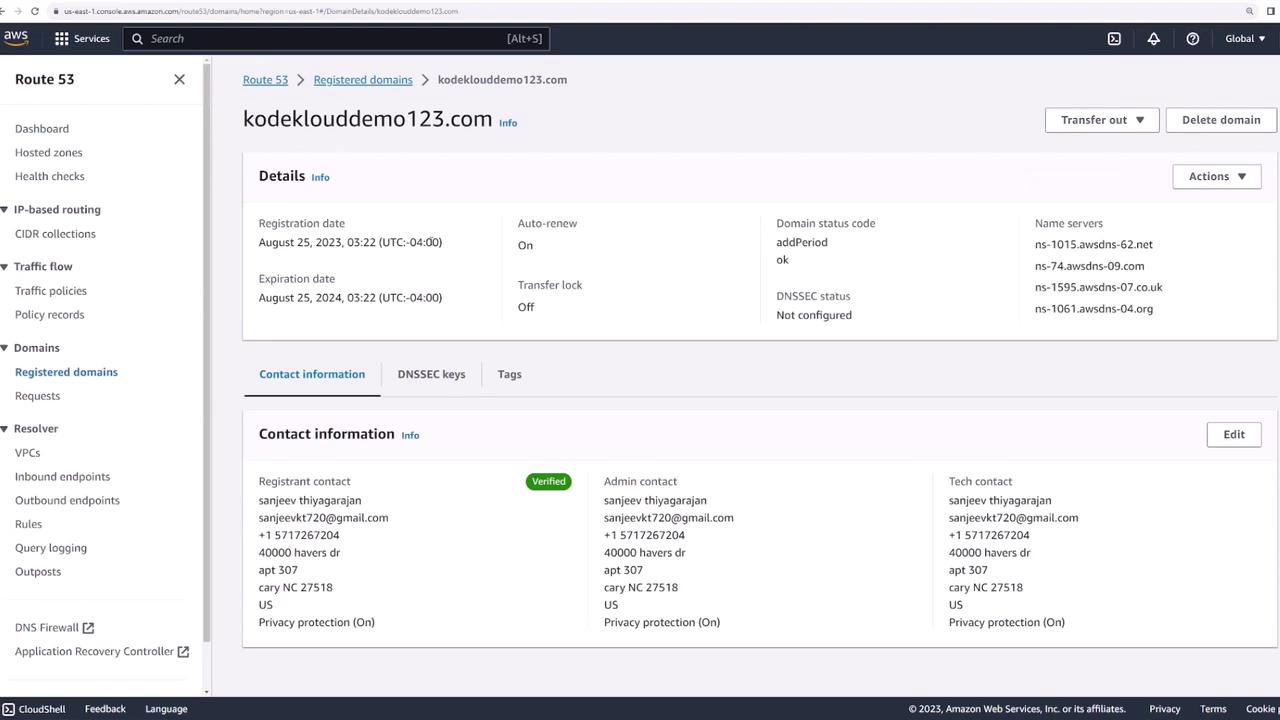This screenshot has height=720, width=1280.
Task: Expand the Transfer out dropdown
Action: [1101, 120]
